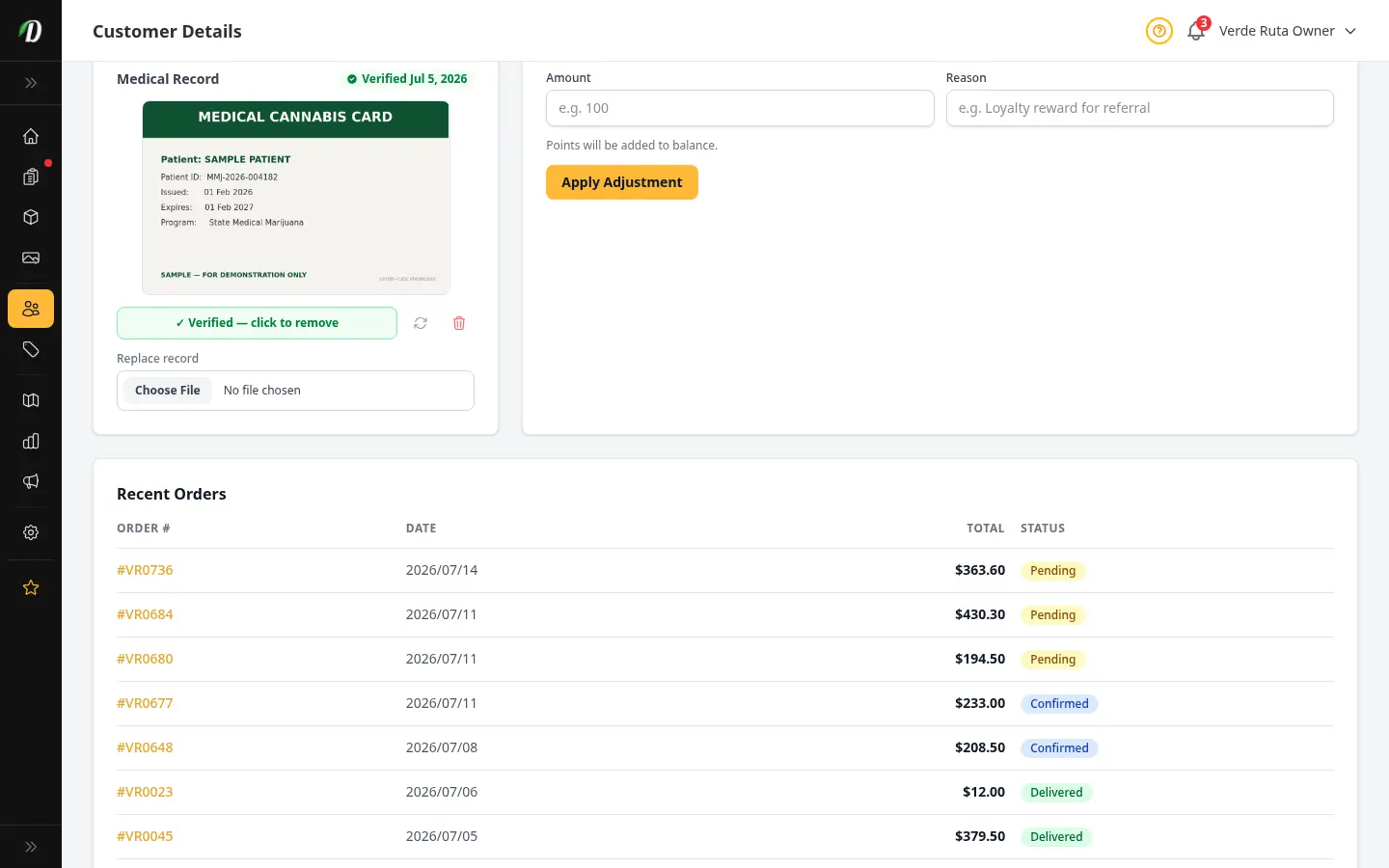Click the star icon in sidebar
Screen dimensions: 1389x868
(31, 587)
